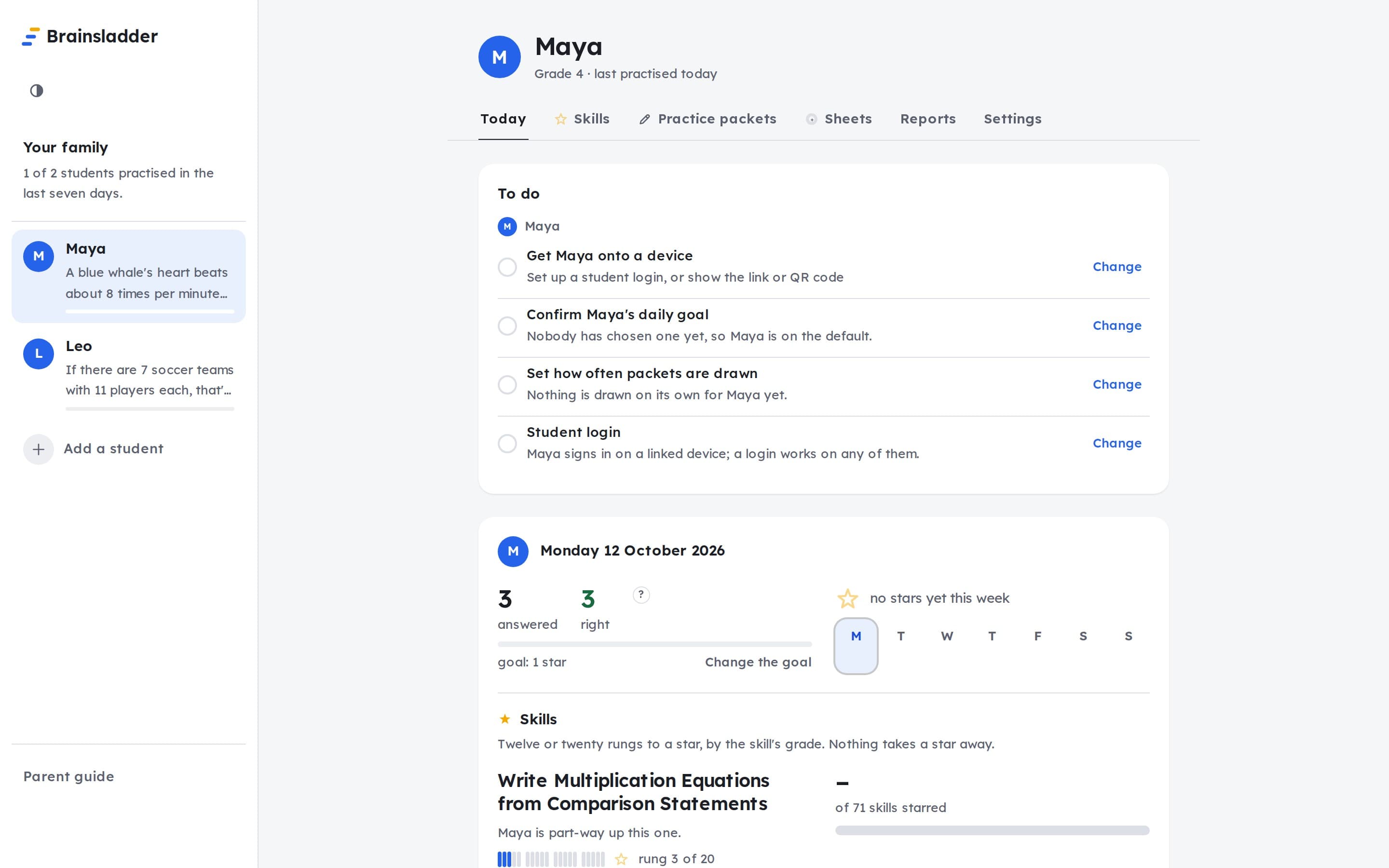
Task: Click the filled star next to the Skills heading
Action: point(505,719)
